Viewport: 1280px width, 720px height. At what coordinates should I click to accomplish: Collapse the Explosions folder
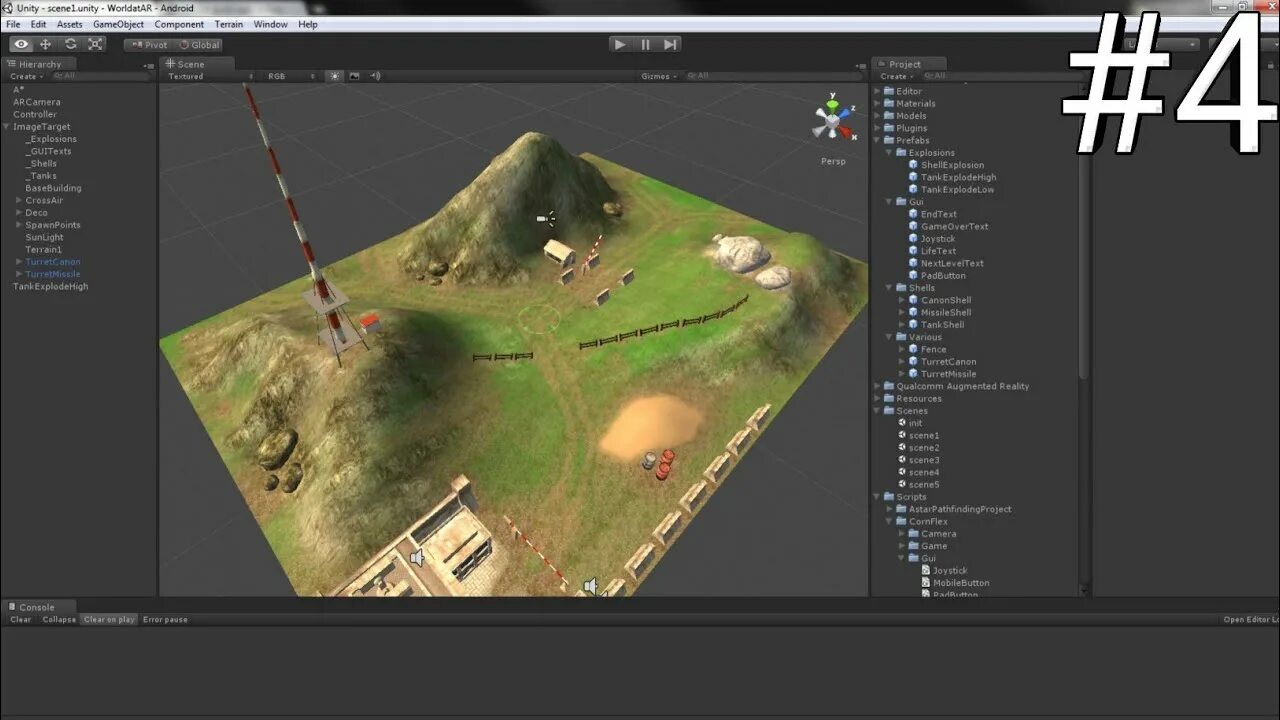890,153
